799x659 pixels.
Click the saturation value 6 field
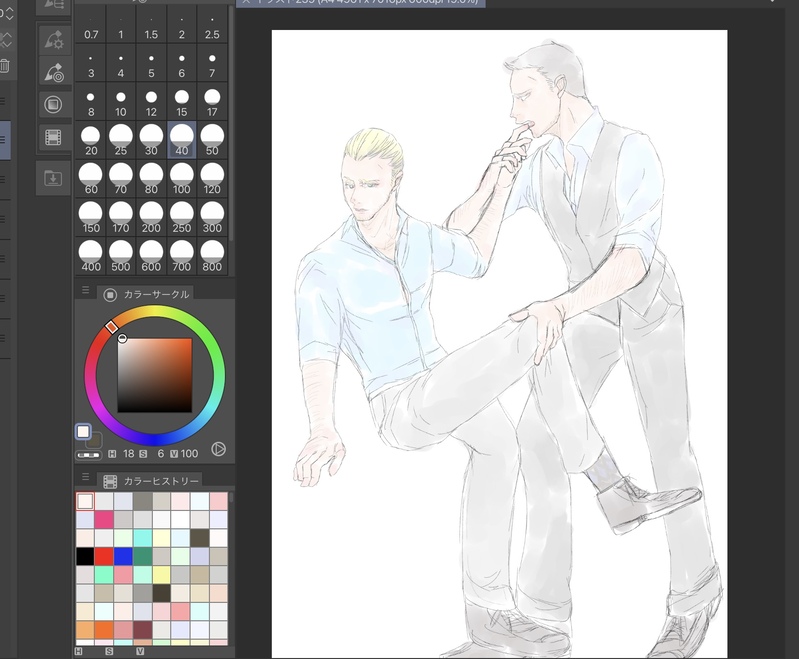tap(161, 454)
